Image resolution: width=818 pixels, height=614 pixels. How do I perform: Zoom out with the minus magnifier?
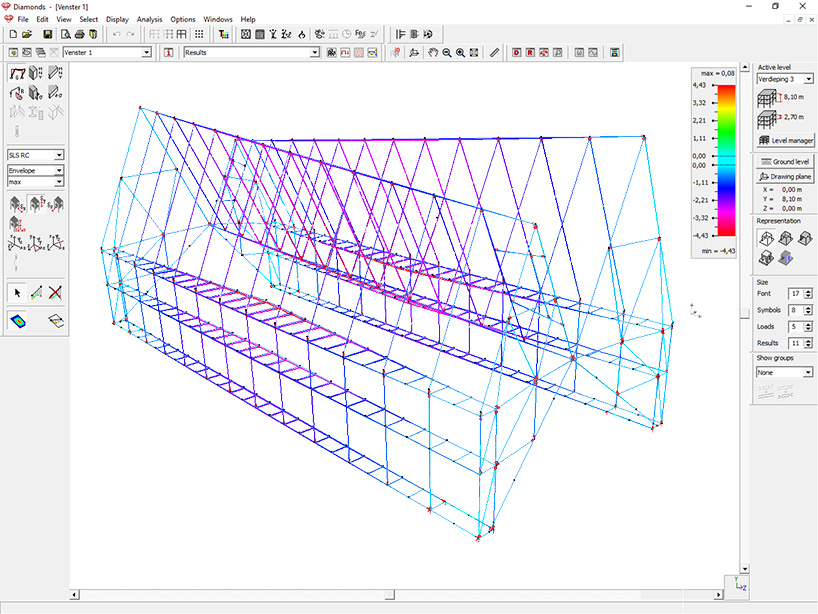[x=447, y=52]
